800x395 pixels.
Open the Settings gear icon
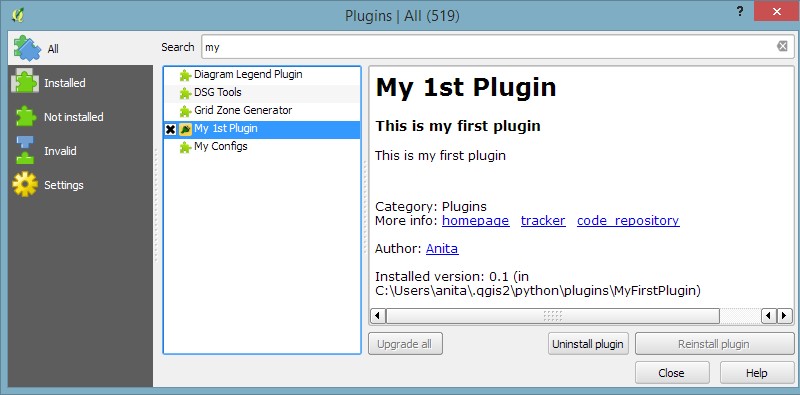[x=25, y=184]
